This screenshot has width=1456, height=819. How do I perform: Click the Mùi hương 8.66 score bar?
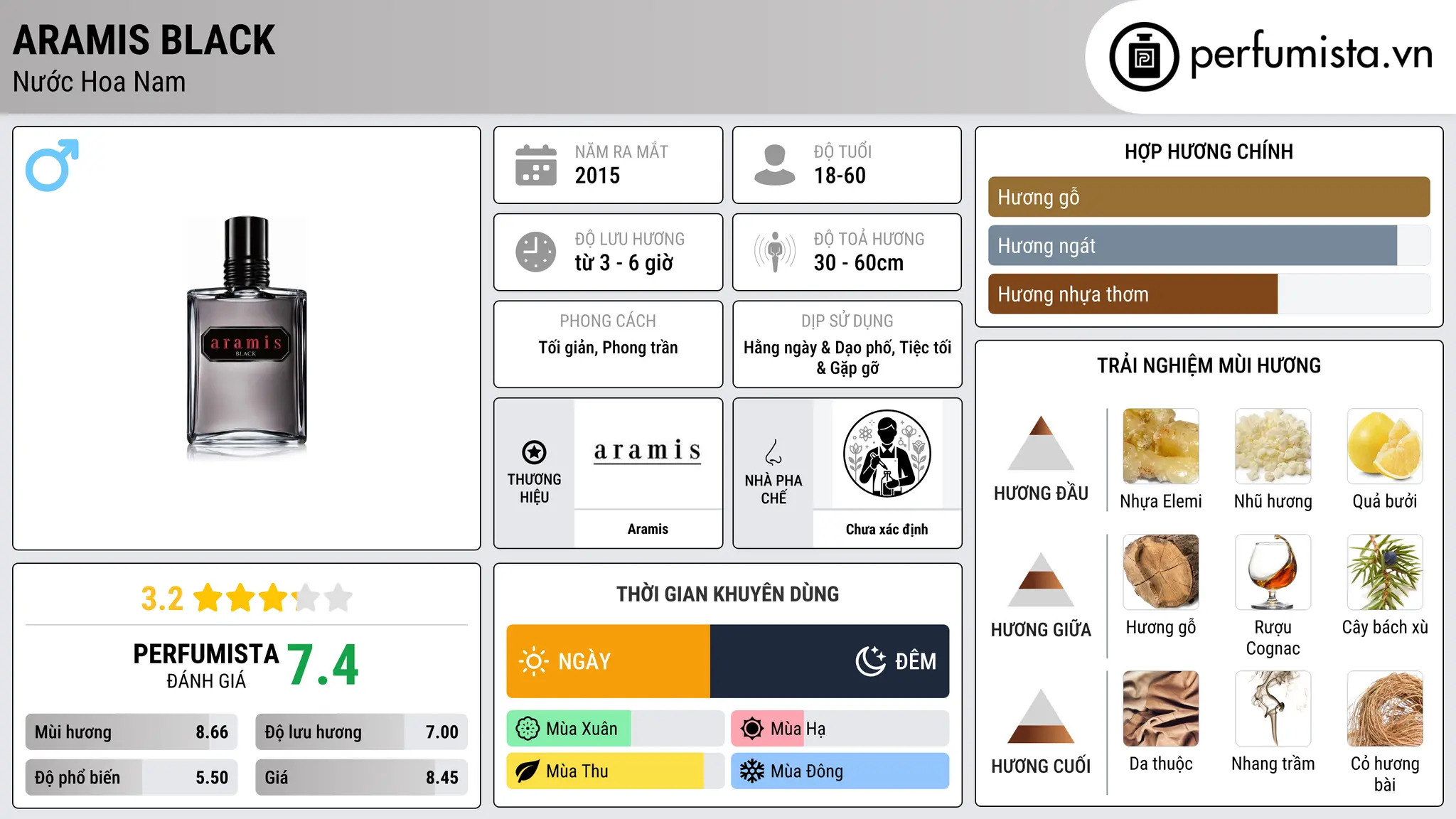[132, 732]
